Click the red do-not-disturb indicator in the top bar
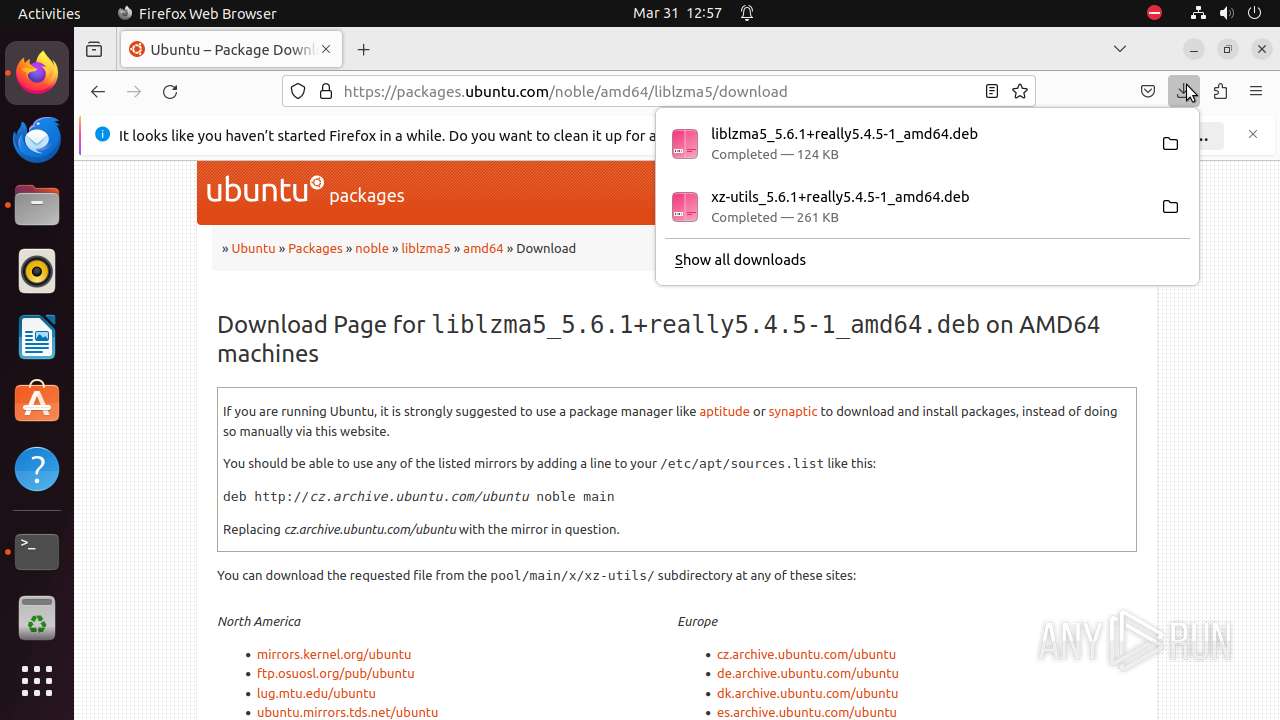Image resolution: width=1280 pixels, height=720 pixels. pyautogui.click(x=1154, y=13)
